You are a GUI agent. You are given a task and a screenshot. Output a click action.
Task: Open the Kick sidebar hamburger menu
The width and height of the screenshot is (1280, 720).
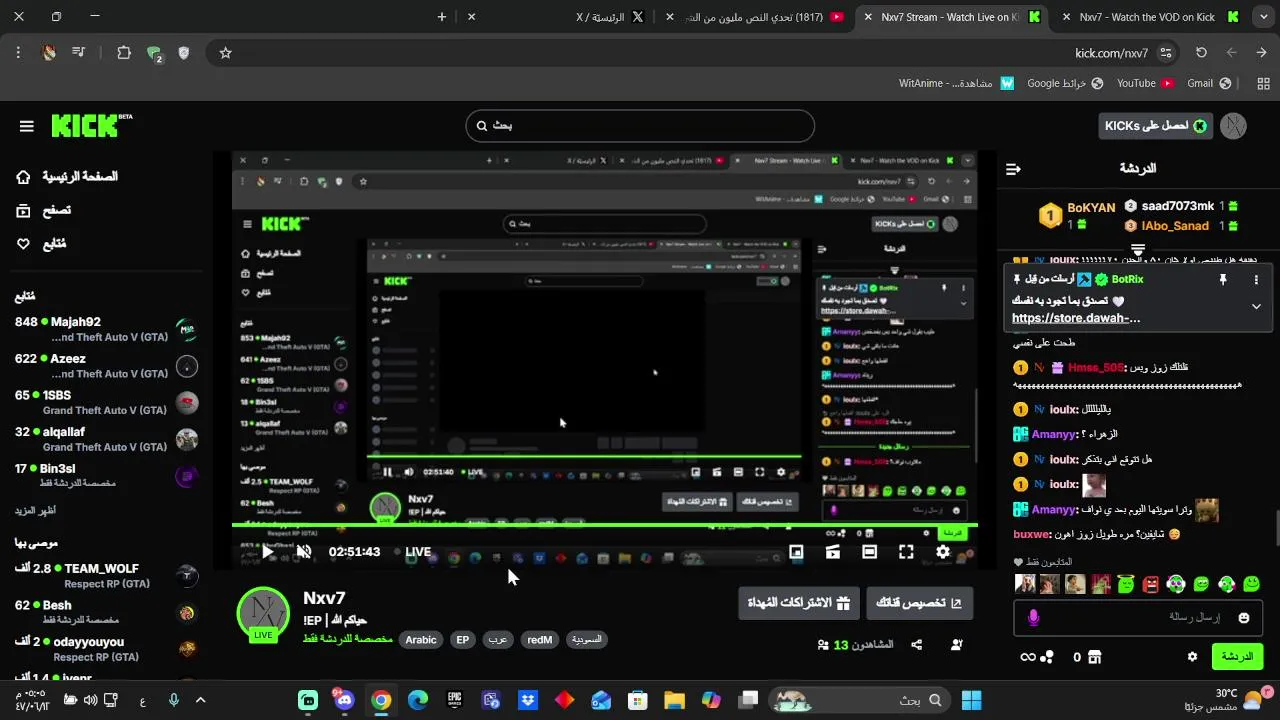click(x=27, y=126)
